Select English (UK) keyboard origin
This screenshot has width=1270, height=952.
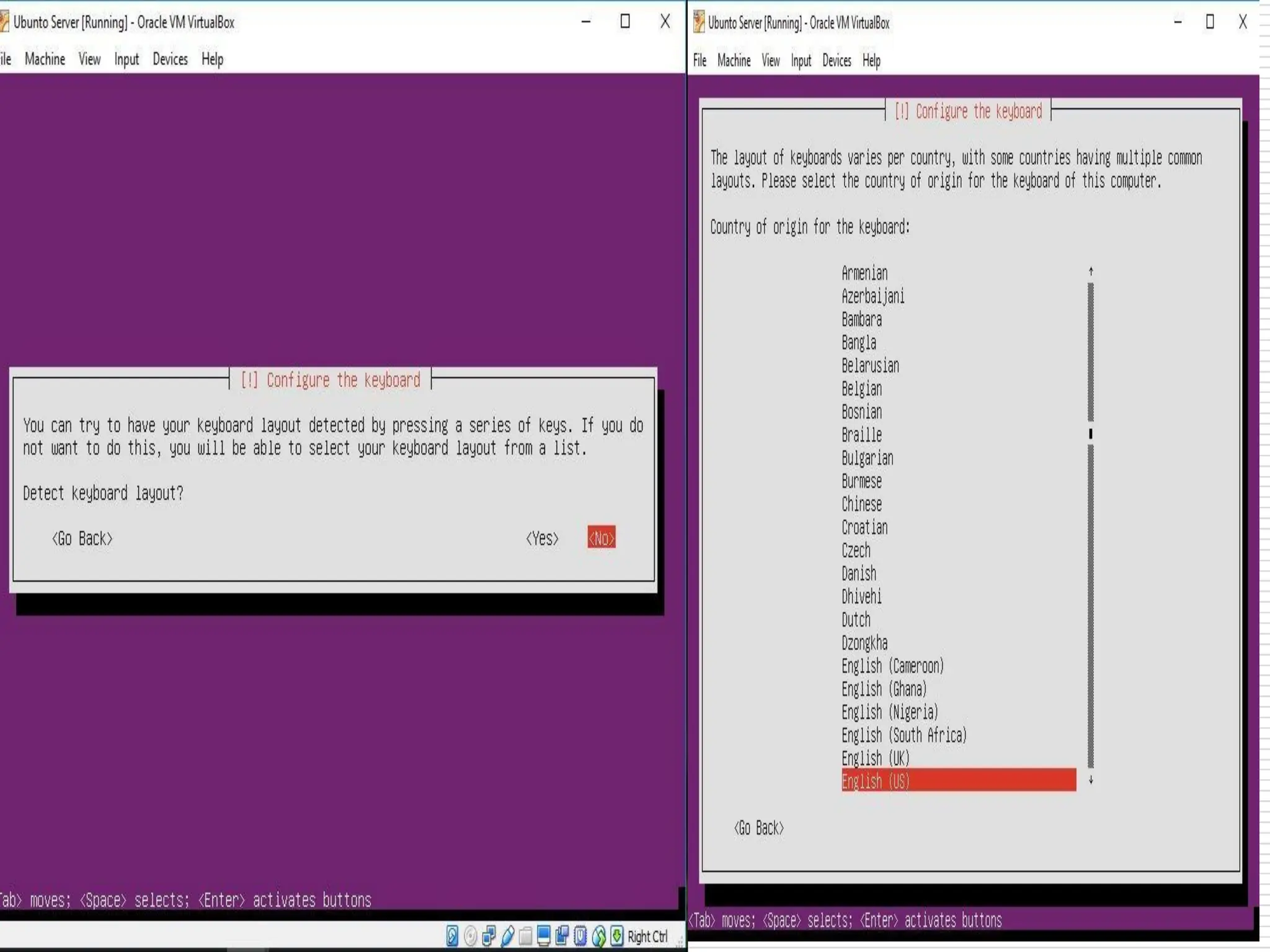click(x=875, y=758)
